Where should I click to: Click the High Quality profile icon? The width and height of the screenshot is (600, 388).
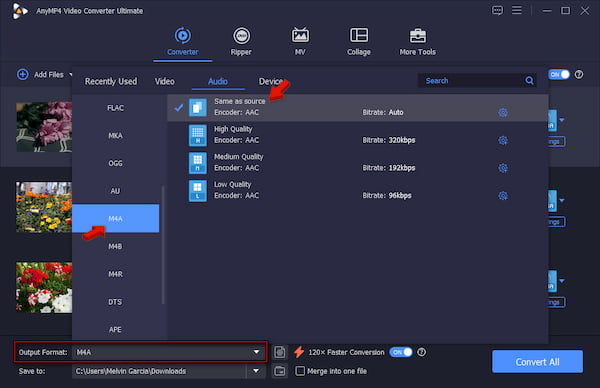(x=197, y=135)
